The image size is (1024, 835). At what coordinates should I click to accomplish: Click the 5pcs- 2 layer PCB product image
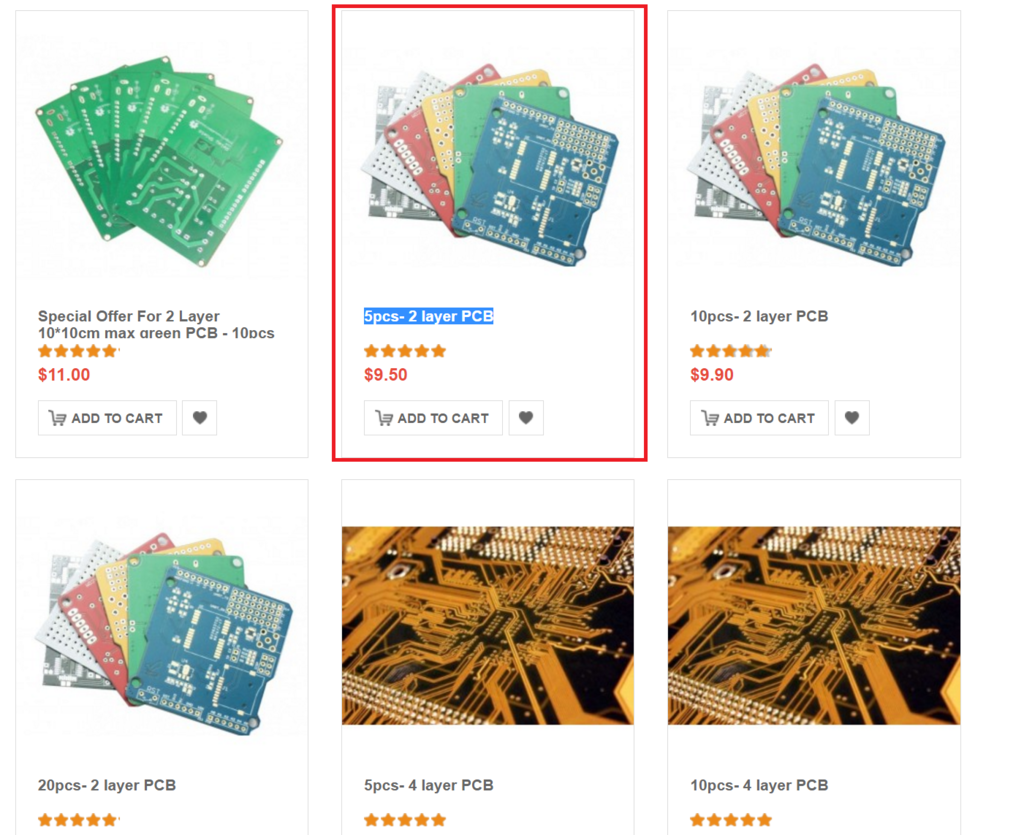pos(490,165)
